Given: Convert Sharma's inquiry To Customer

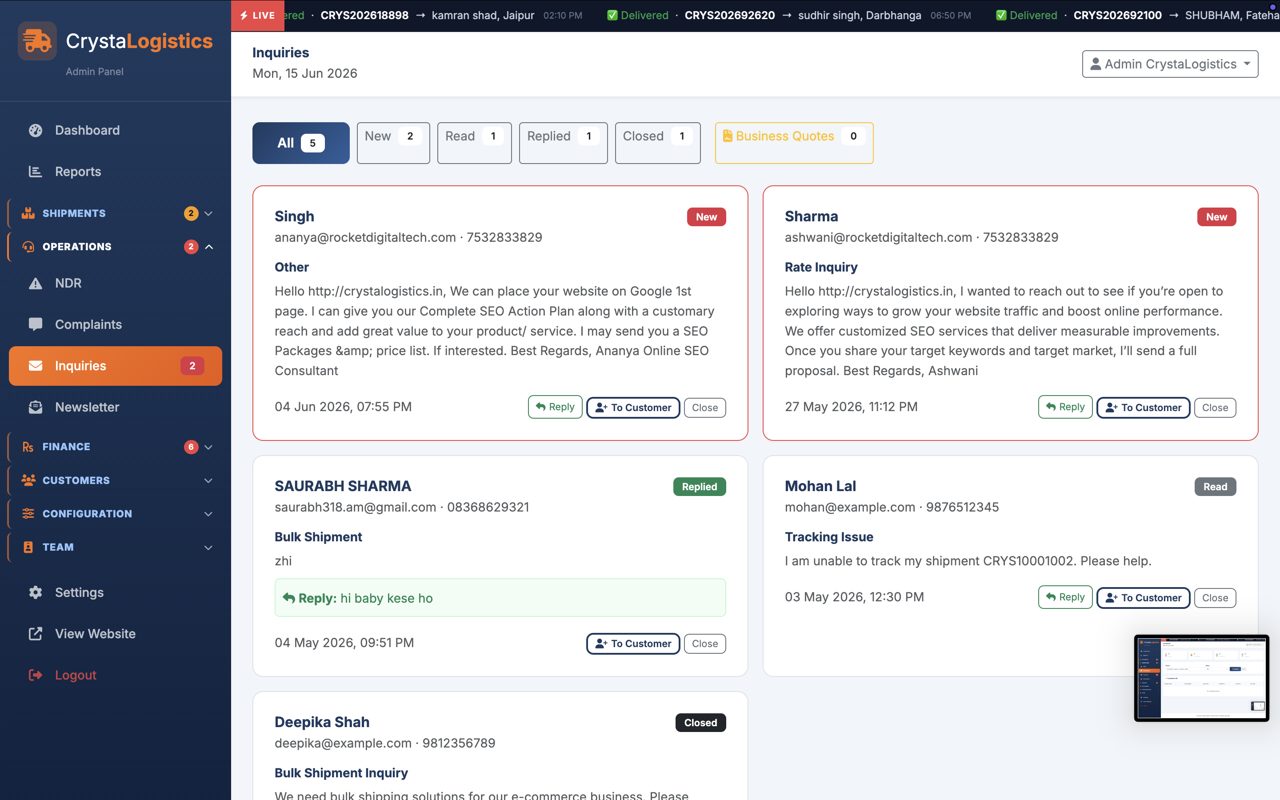Looking at the screenshot, I should 1143,408.
